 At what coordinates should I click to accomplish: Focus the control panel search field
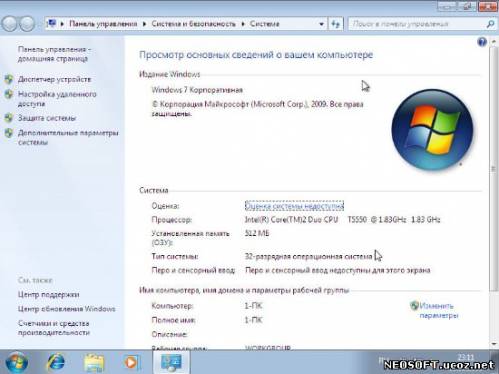tap(417, 24)
